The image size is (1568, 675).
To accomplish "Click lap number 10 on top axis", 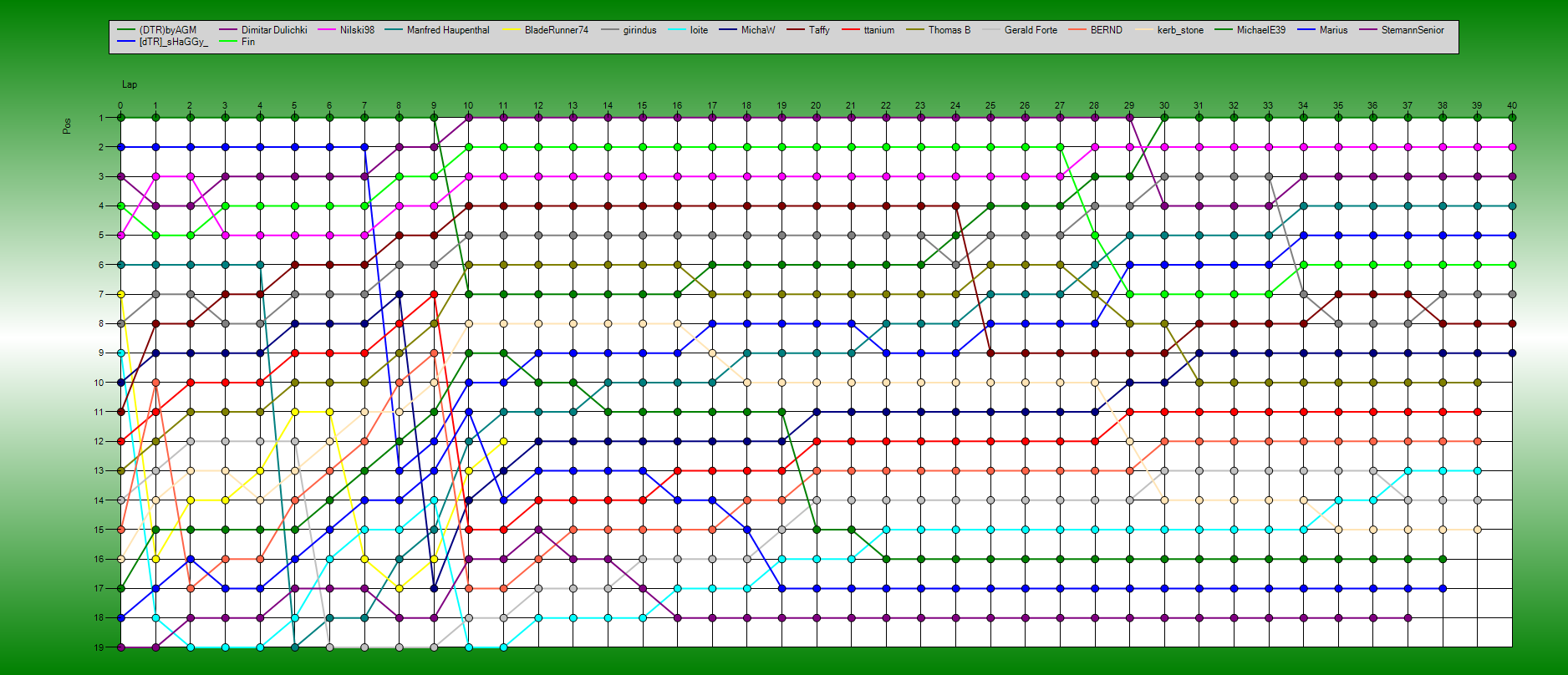I will (468, 106).
